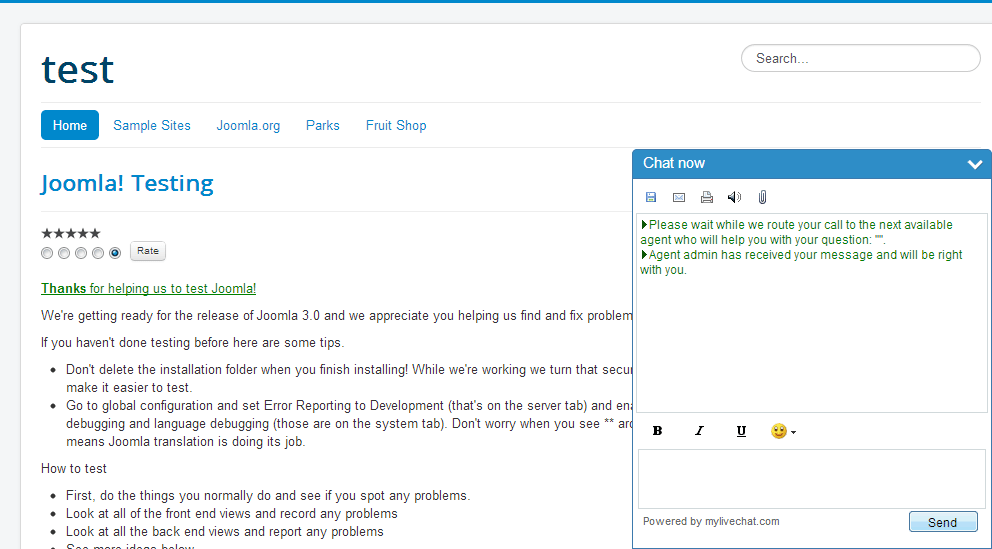
Task: Email the chat transcript using the envelope icon
Action: (x=679, y=197)
